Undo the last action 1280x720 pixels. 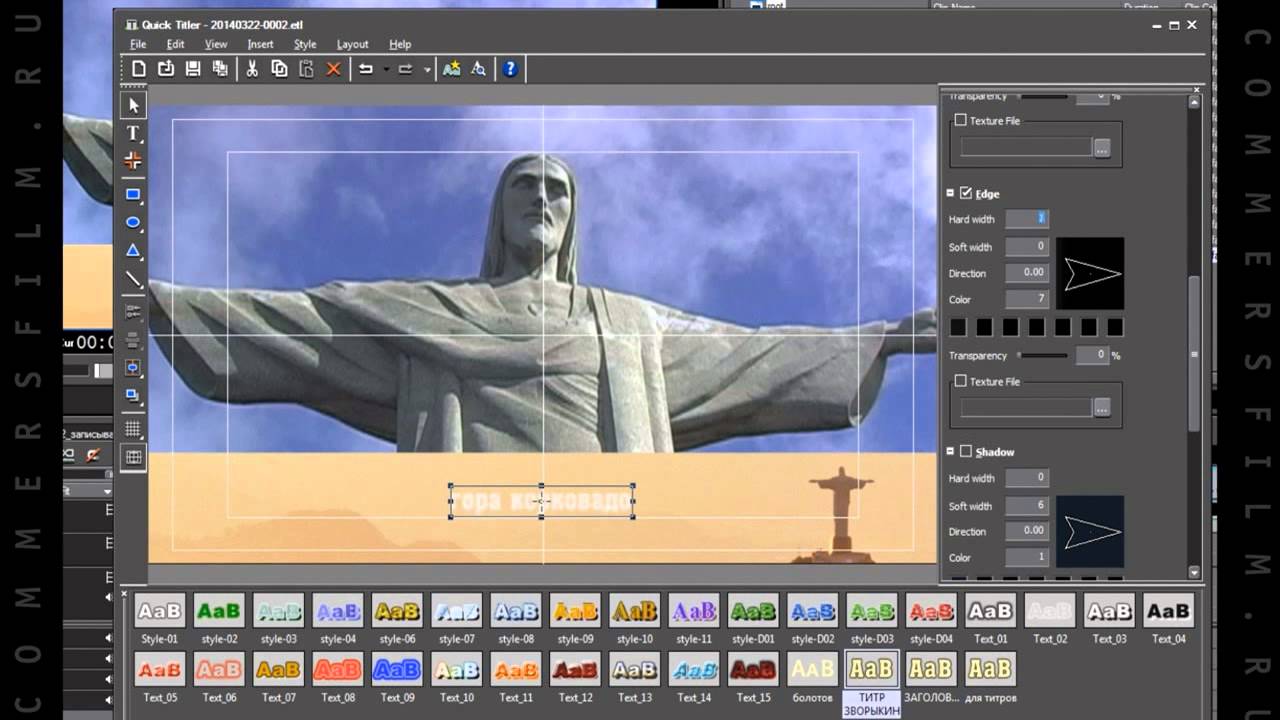tap(366, 69)
